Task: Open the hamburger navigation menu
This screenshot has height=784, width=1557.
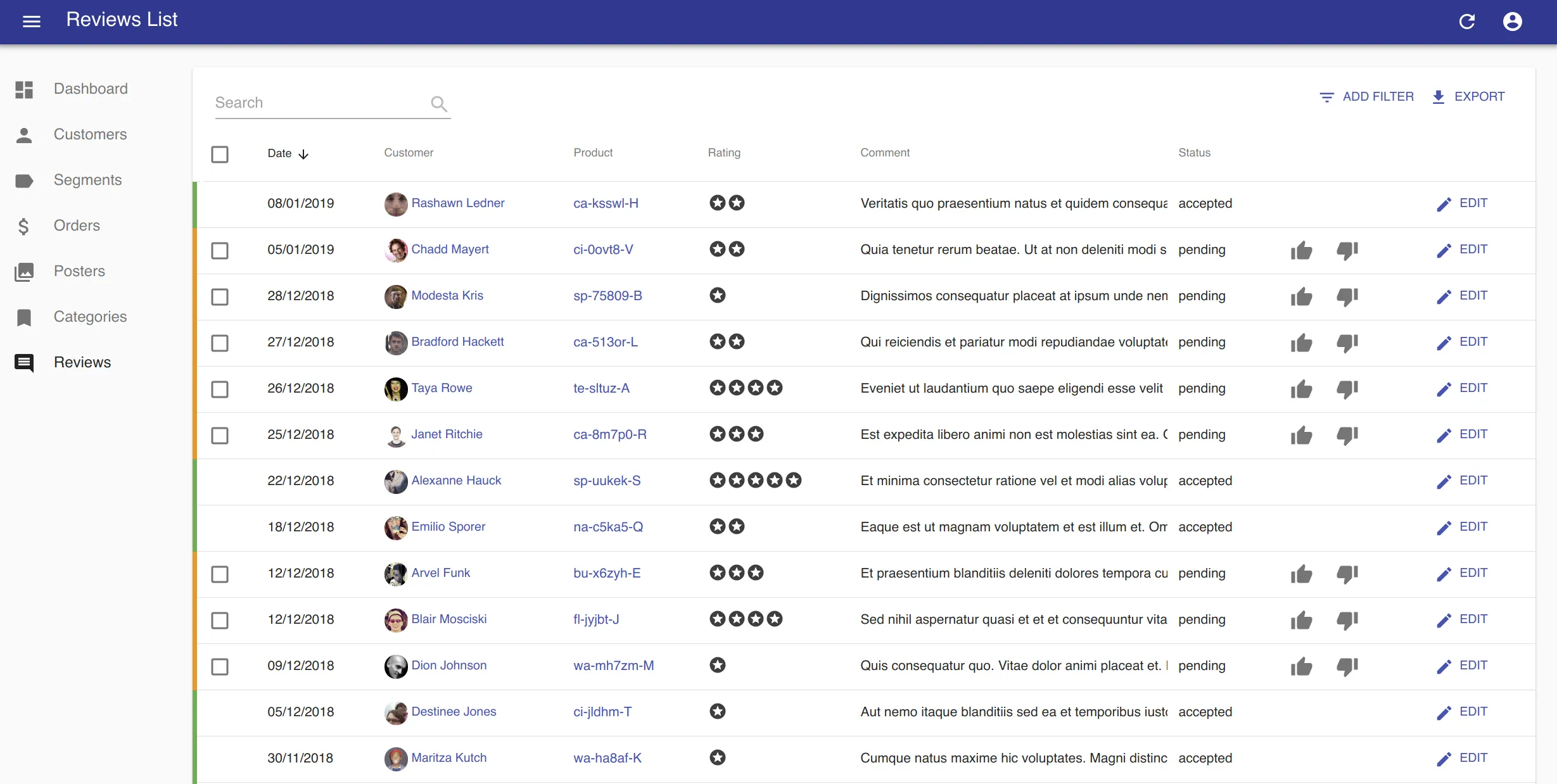Action: click(x=31, y=21)
